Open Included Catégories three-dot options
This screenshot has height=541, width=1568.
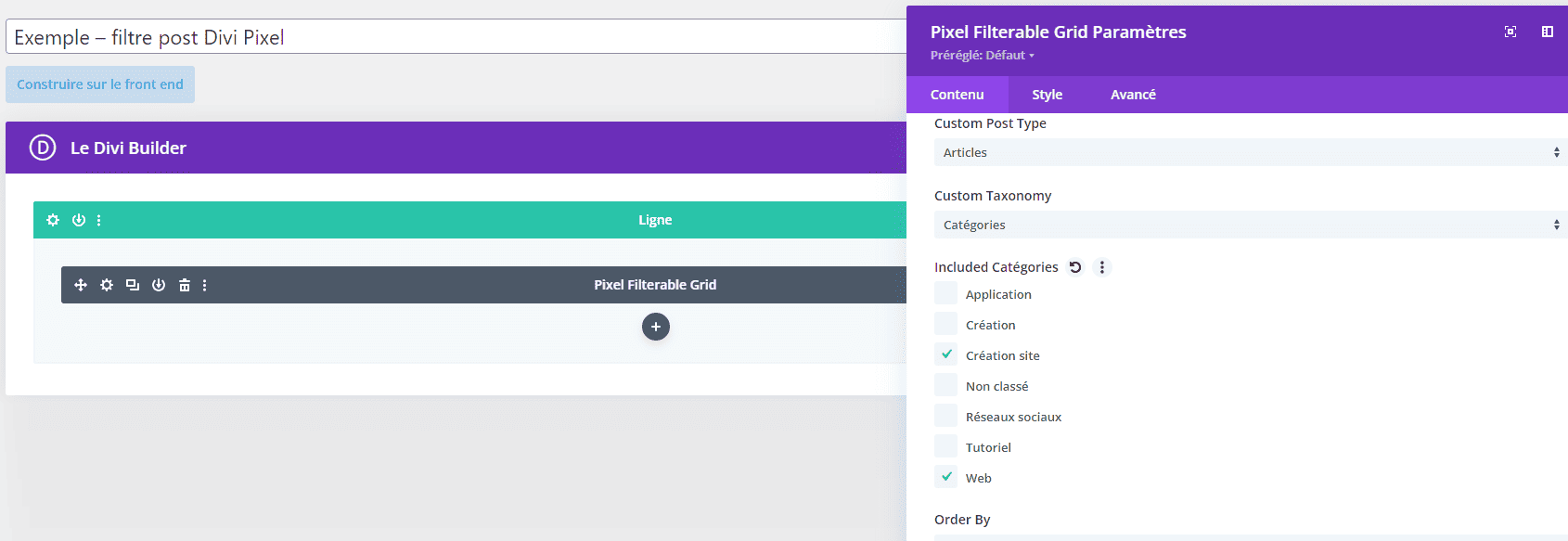1102,267
